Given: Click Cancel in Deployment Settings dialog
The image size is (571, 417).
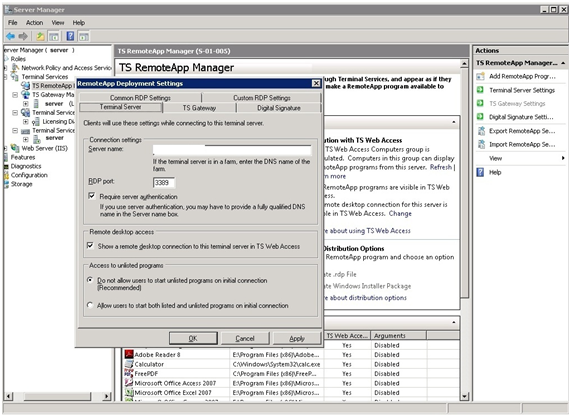Looking at the screenshot, I should click(245, 338).
